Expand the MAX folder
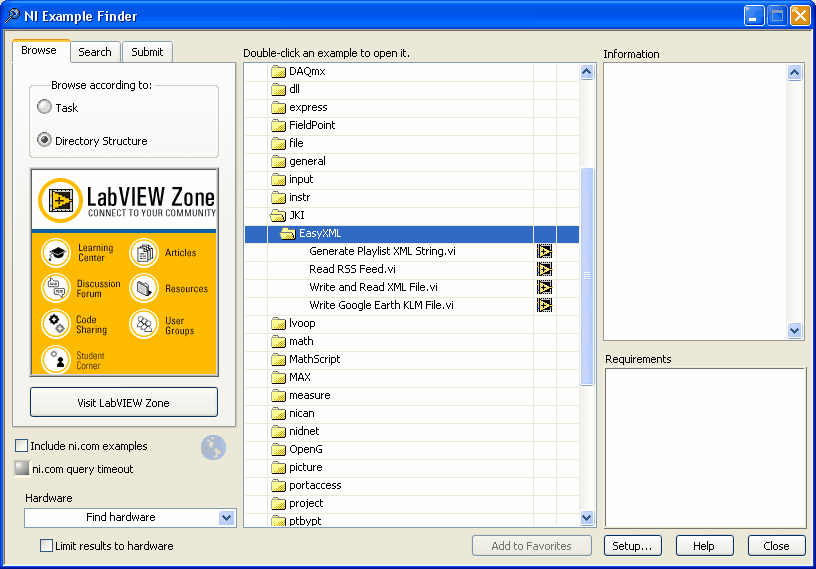 pyautogui.click(x=278, y=377)
